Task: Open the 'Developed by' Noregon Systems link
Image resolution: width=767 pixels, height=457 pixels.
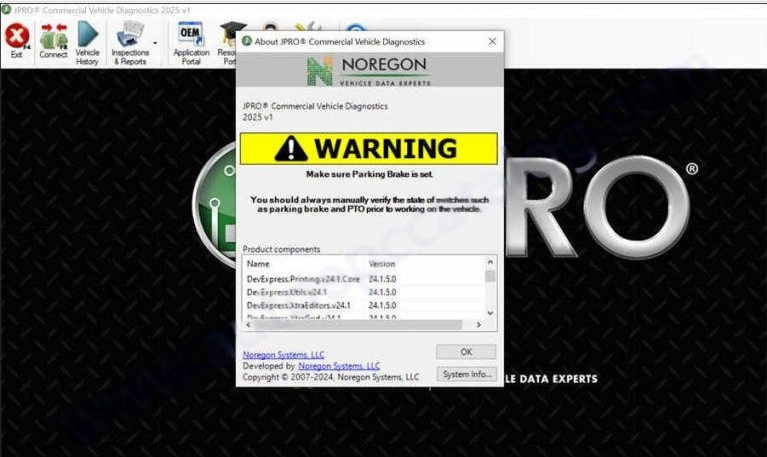Action: click(339, 366)
